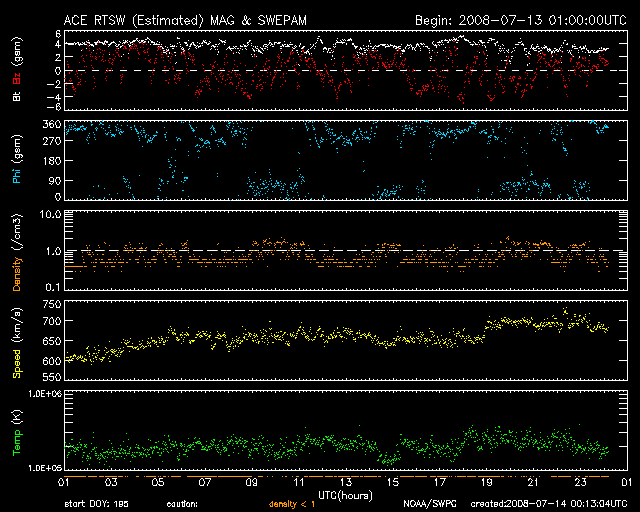Click the UTC(hours) x-axis label
640x512 pixels.
tap(345, 494)
